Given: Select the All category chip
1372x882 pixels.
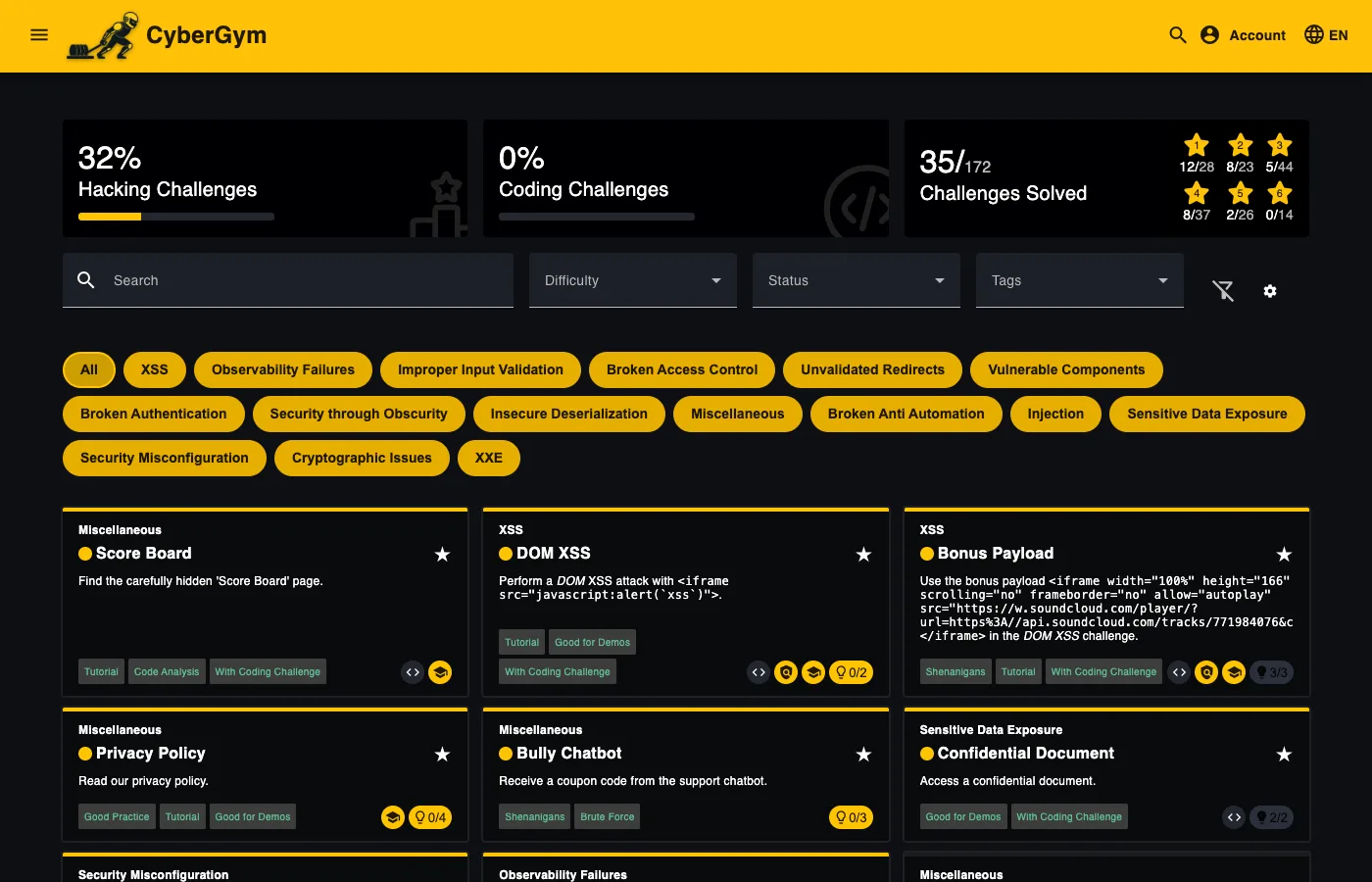Looking at the screenshot, I should pos(89,369).
